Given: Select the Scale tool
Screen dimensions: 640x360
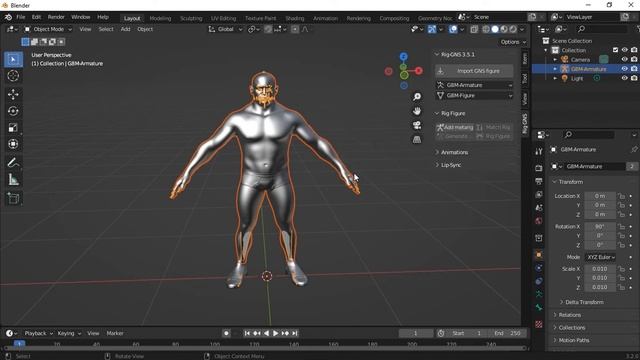Looking at the screenshot, I should 13,128.
